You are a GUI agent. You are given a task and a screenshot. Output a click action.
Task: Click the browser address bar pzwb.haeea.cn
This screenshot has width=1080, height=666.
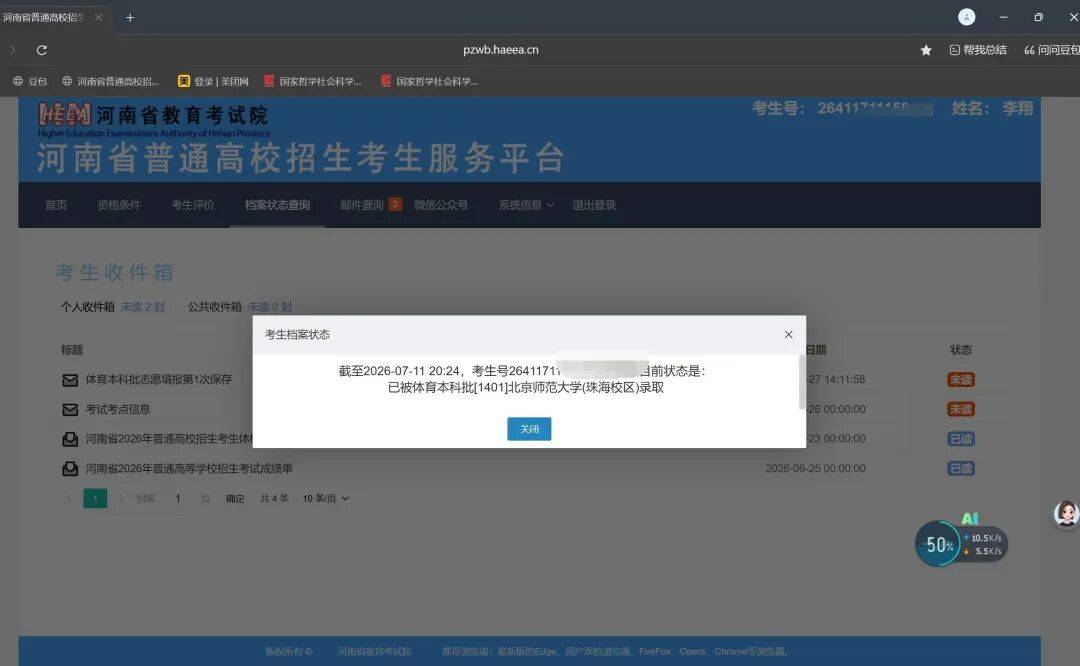(x=501, y=50)
